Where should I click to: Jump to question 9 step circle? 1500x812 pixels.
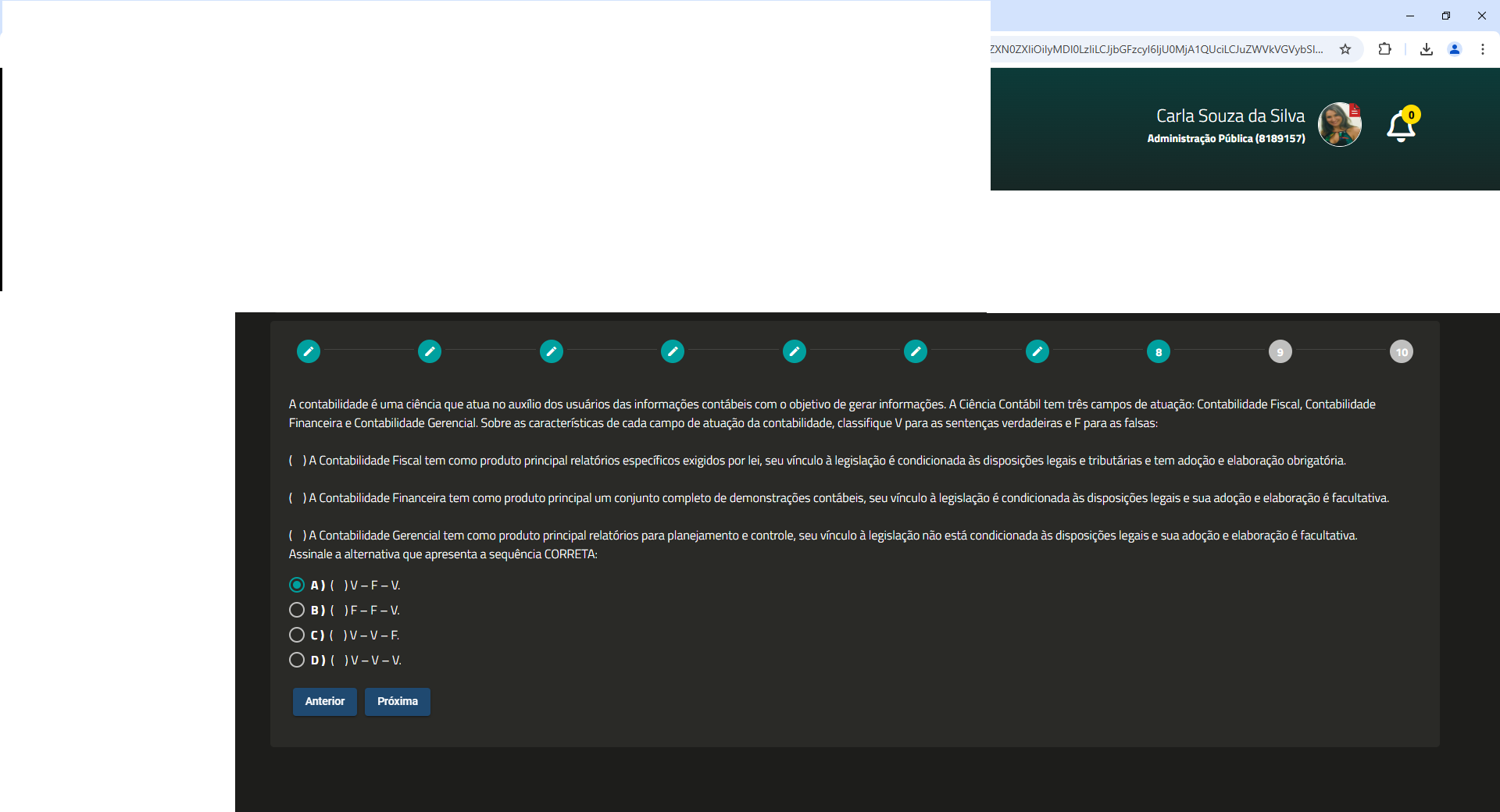coord(1280,352)
